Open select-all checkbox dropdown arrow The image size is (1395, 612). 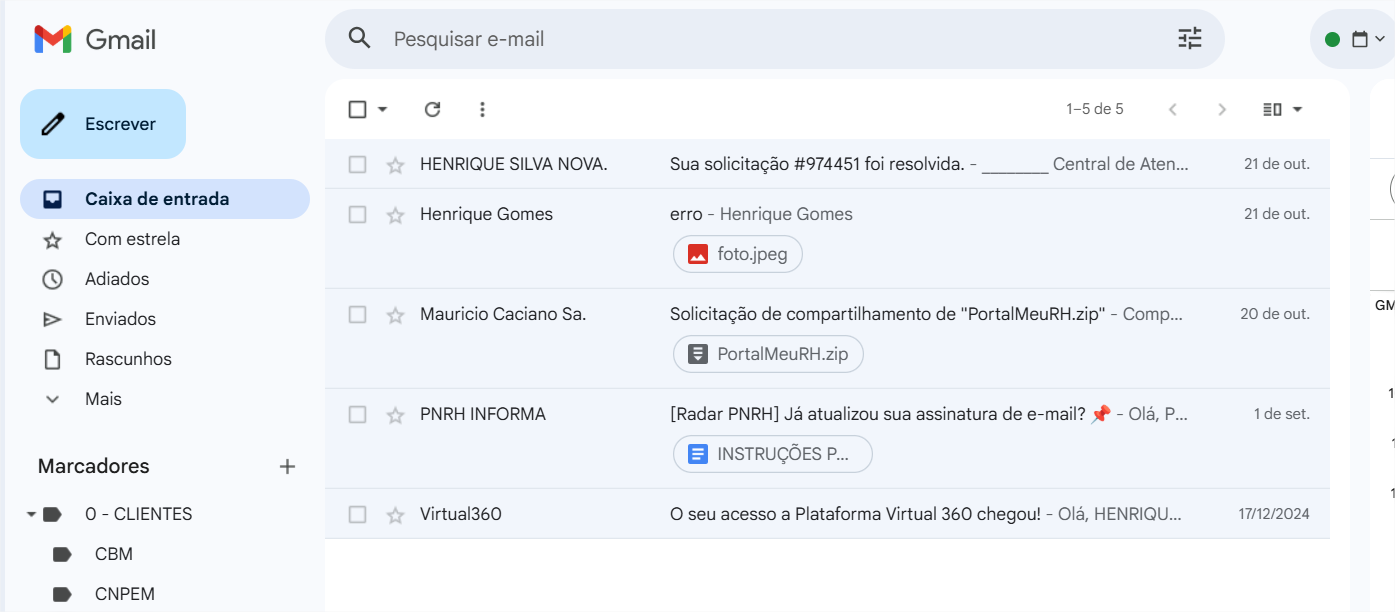382,109
